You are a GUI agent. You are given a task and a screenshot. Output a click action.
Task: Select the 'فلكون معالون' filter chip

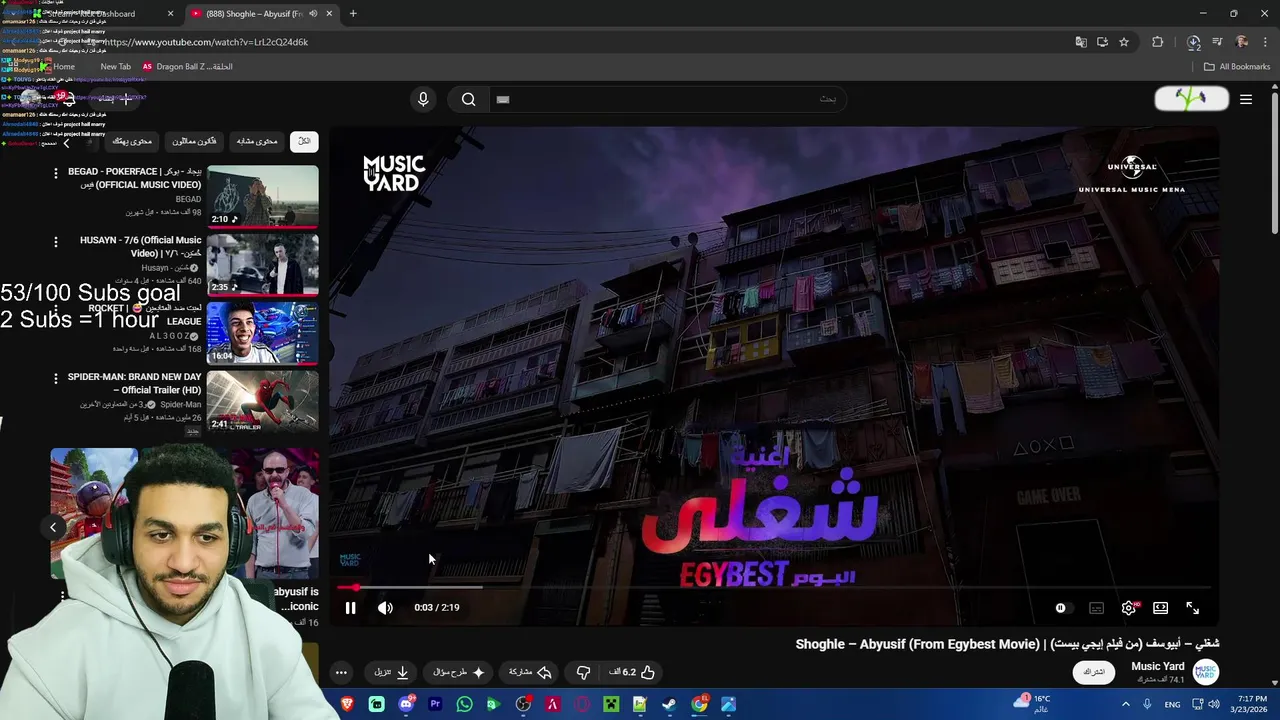pyautogui.click(x=194, y=141)
